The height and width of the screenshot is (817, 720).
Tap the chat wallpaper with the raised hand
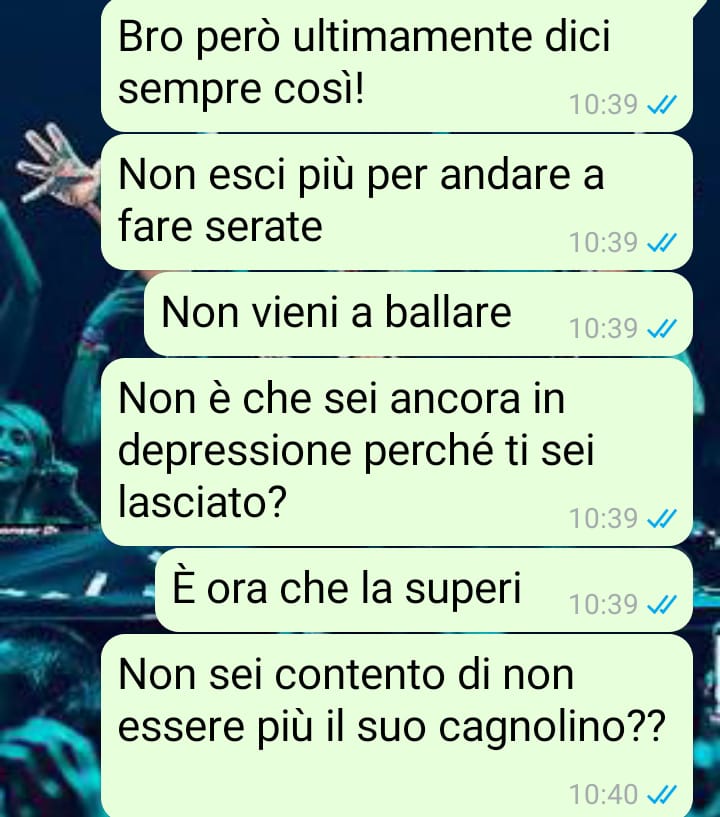point(55,164)
